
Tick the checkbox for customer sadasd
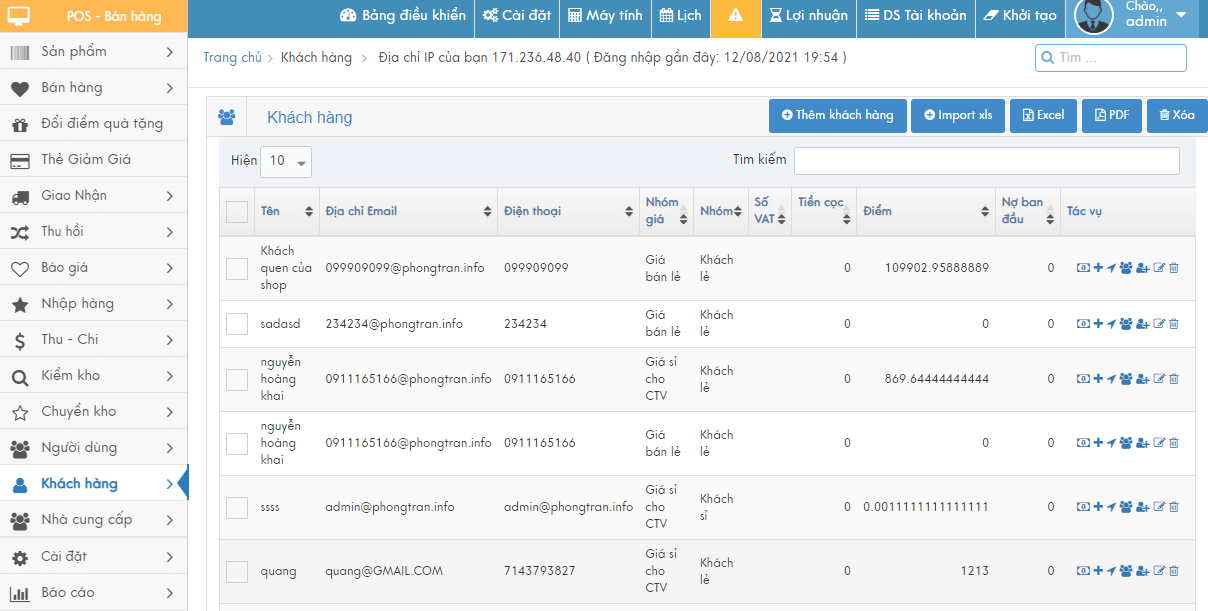coord(237,324)
